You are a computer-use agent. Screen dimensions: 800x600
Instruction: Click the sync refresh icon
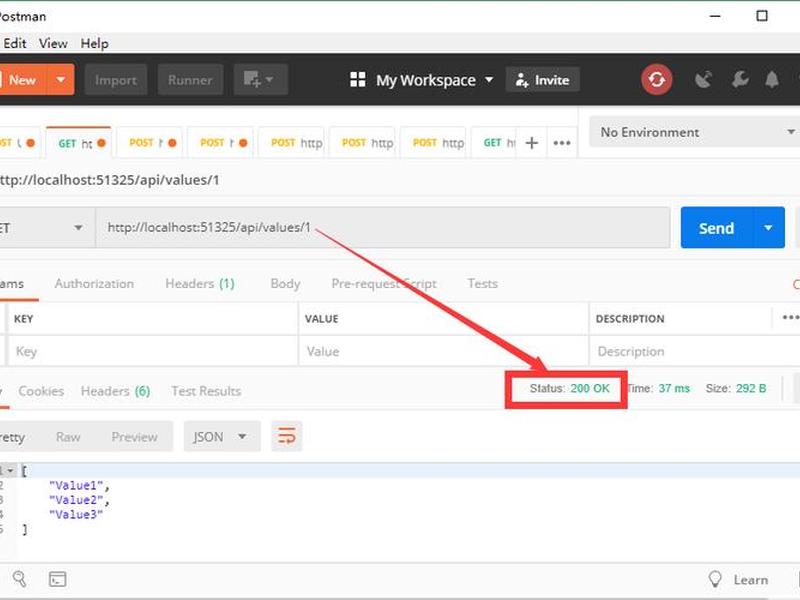pos(657,80)
